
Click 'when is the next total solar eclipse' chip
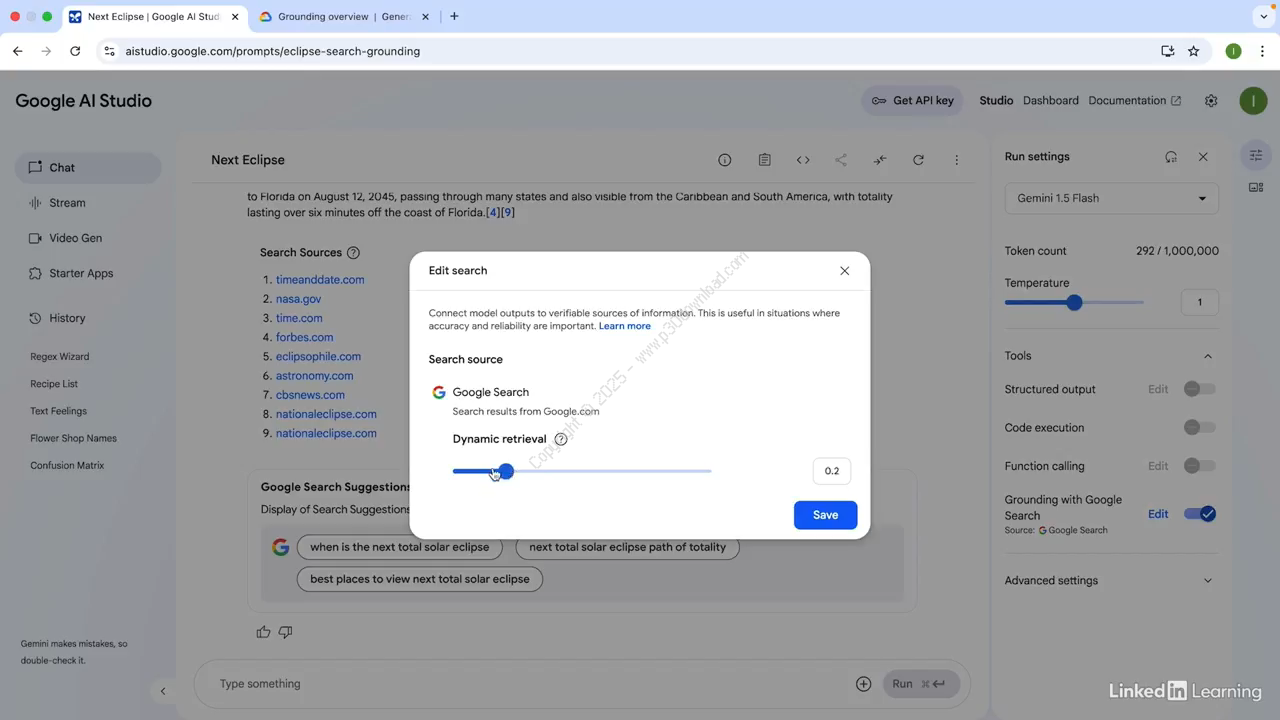pyautogui.click(x=400, y=547)
